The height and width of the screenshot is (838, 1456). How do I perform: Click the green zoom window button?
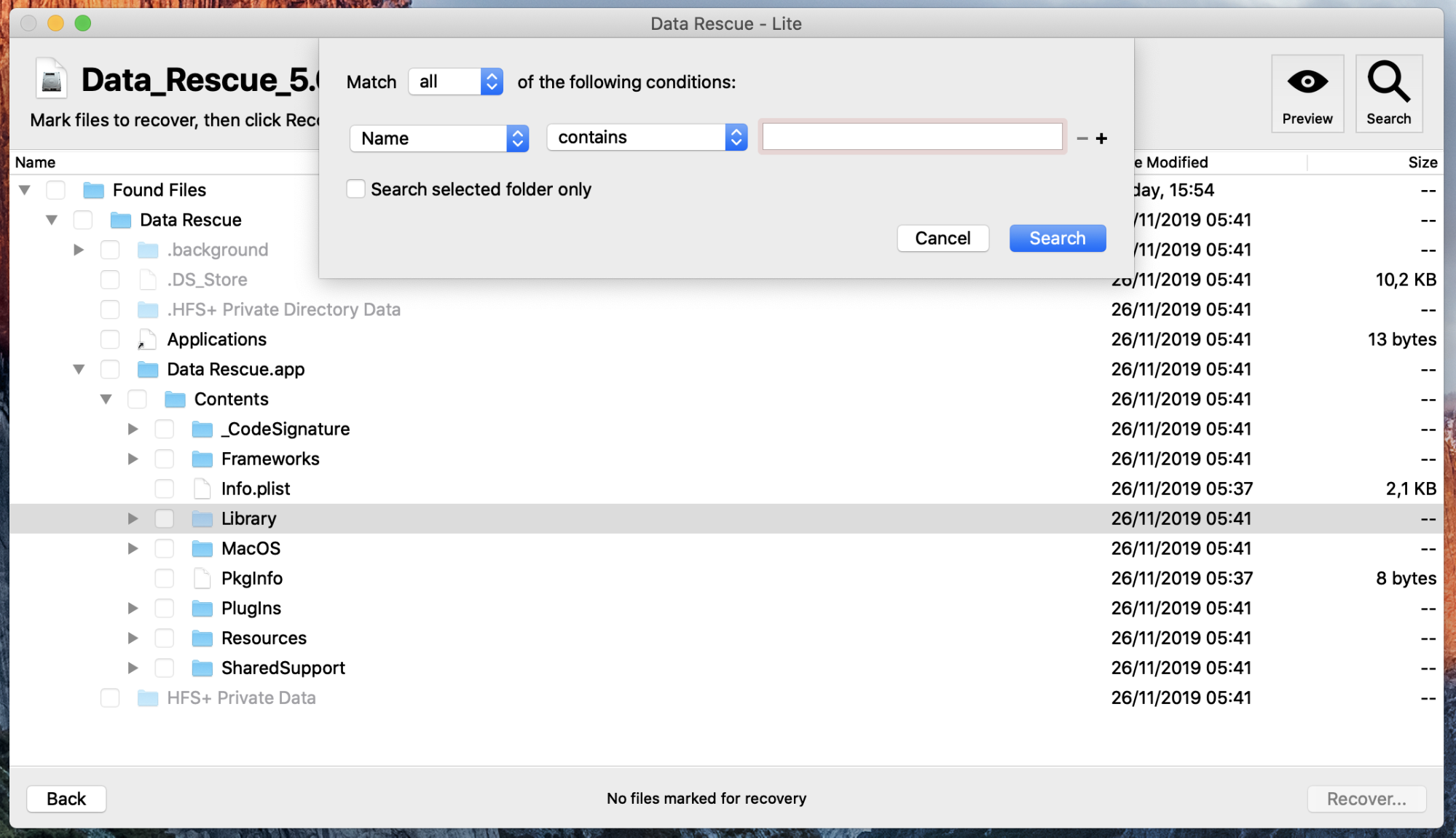click(x=83, y=23)
